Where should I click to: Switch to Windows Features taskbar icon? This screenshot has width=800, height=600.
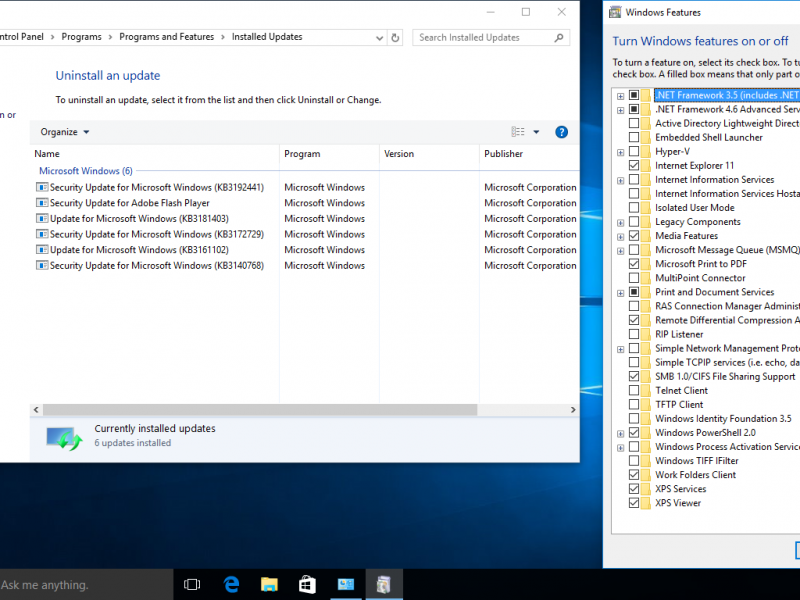[384, 584]
